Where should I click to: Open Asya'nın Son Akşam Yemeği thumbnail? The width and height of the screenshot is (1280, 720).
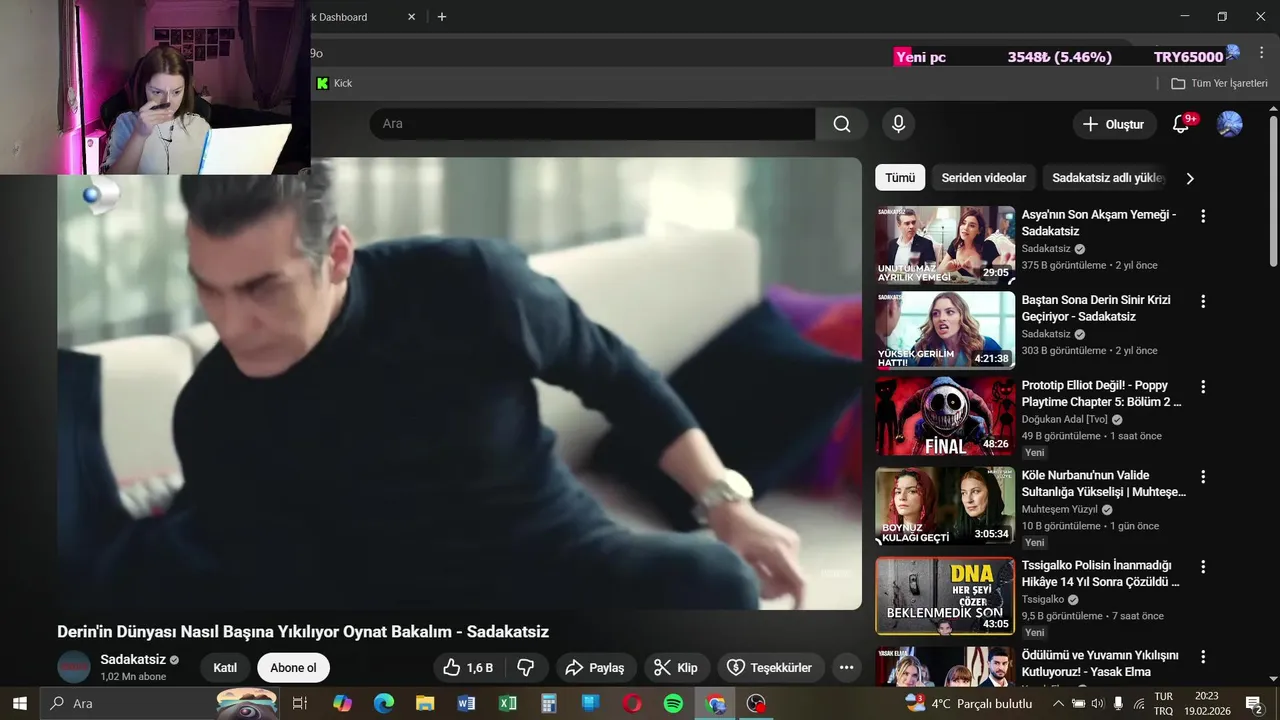pyautogui.click(x=945, y=245)
